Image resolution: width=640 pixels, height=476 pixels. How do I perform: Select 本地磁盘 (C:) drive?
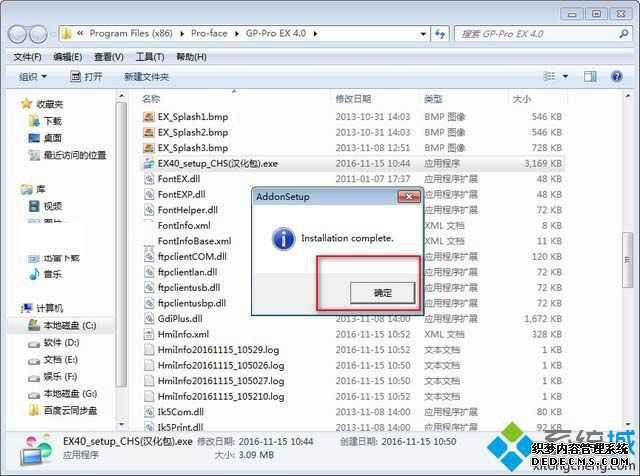pyautogui.click(x=62, y=325)
